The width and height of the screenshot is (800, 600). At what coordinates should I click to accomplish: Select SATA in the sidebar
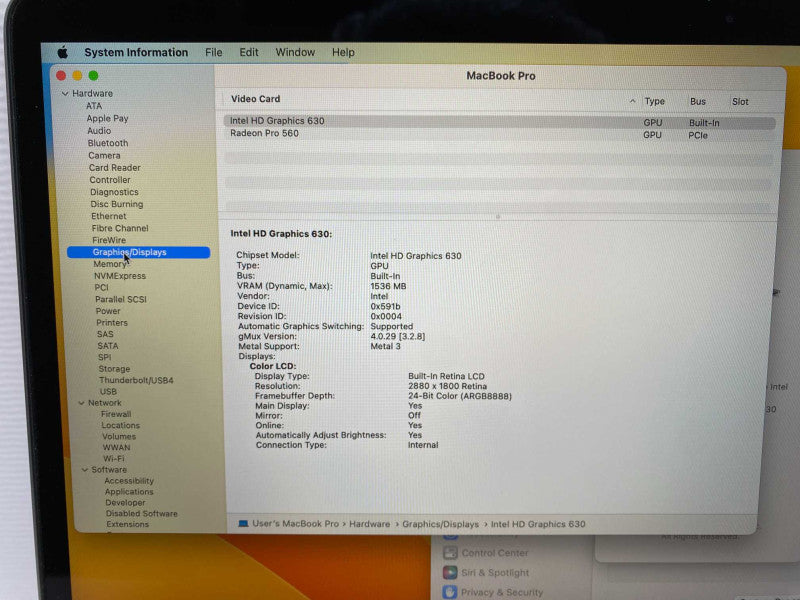point(108,346)
